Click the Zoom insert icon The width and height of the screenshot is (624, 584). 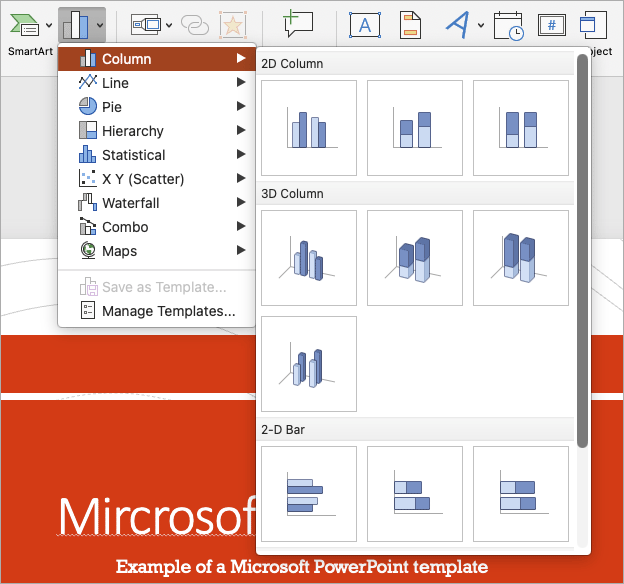point(146,25)
